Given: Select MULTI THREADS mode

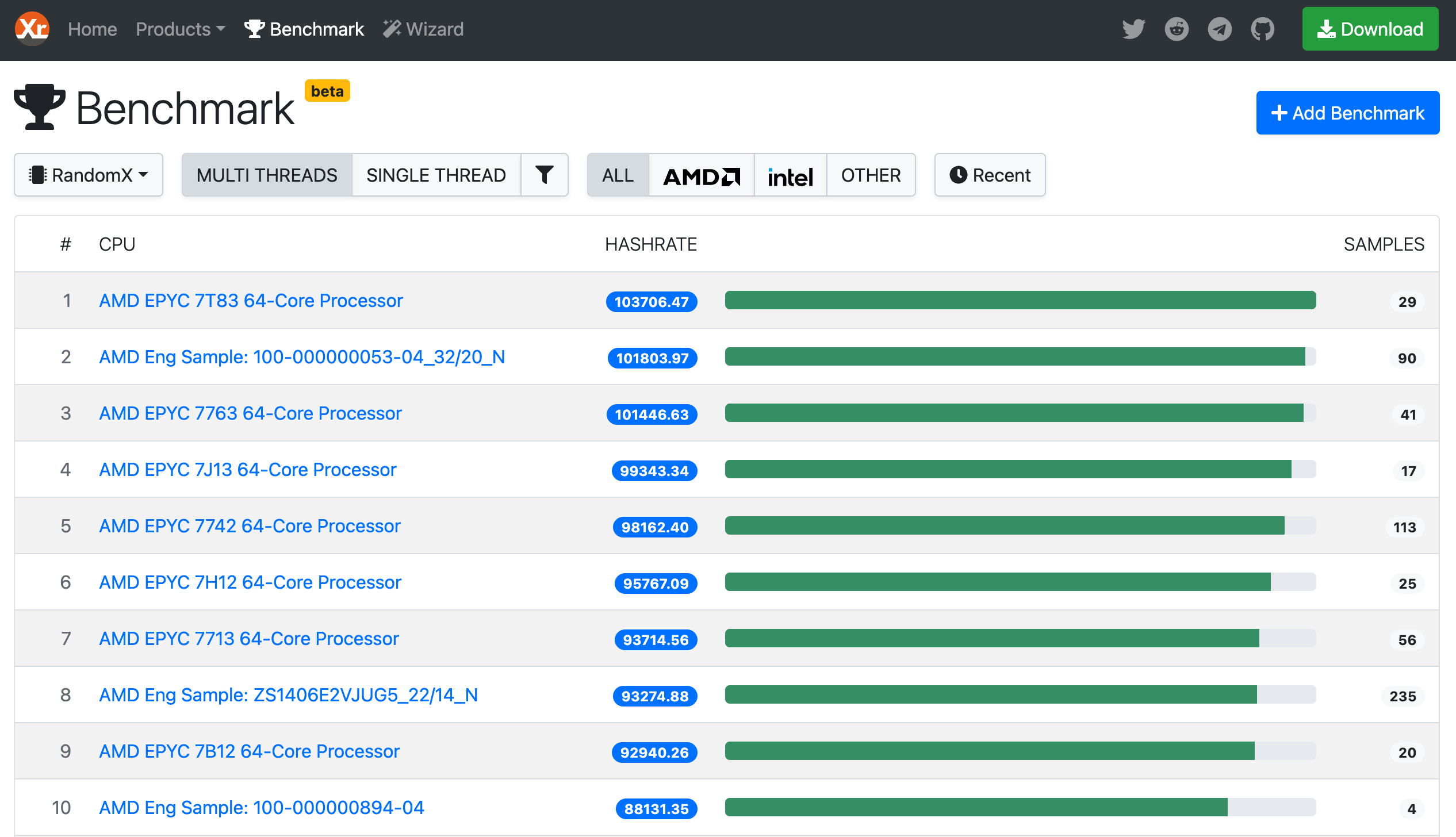Looking at the screenshot, I should tap(267, 175).
